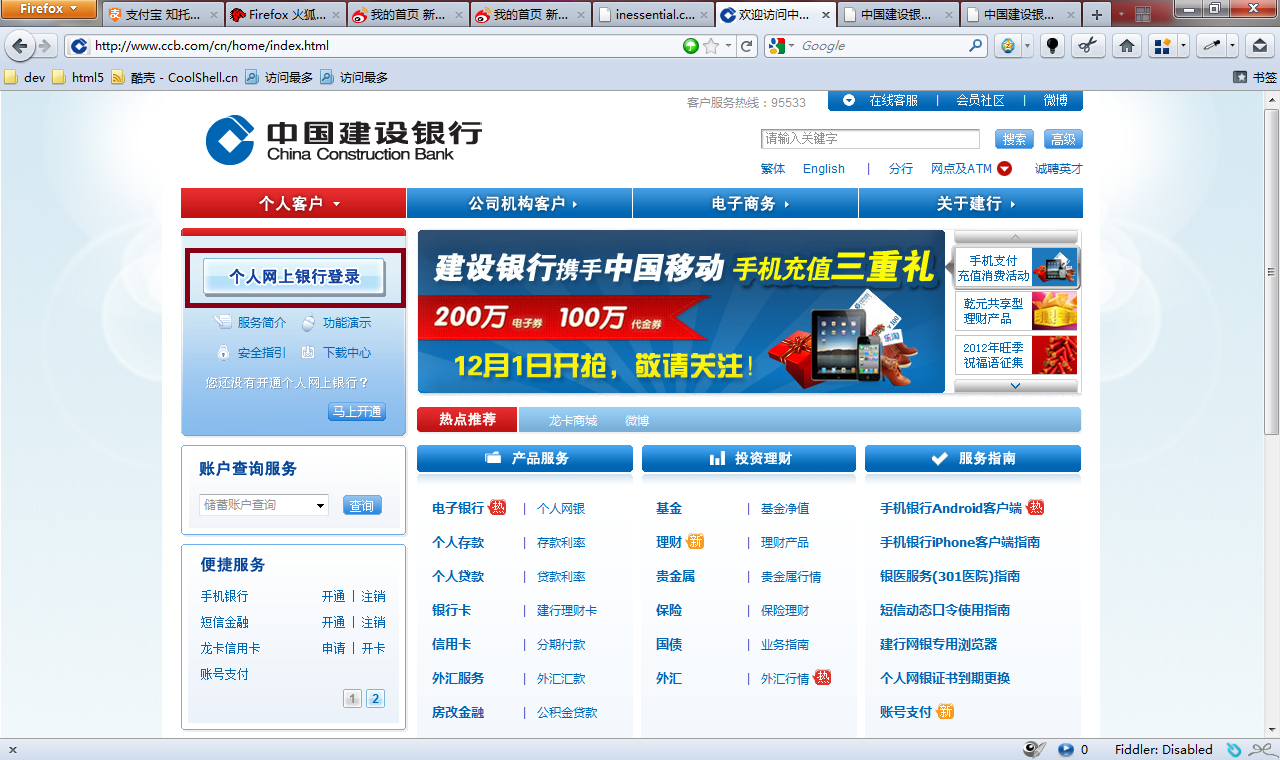Screen dimensions: 1280x760
Task: Click the blue play icon in the status bar
Action: click(1066, 749)
